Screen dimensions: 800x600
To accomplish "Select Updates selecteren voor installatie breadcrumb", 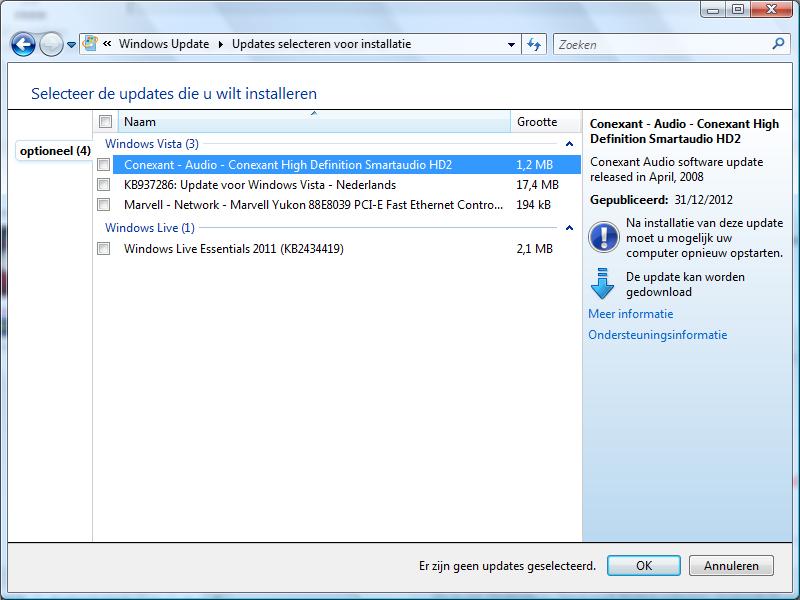I will click(321, 44).
